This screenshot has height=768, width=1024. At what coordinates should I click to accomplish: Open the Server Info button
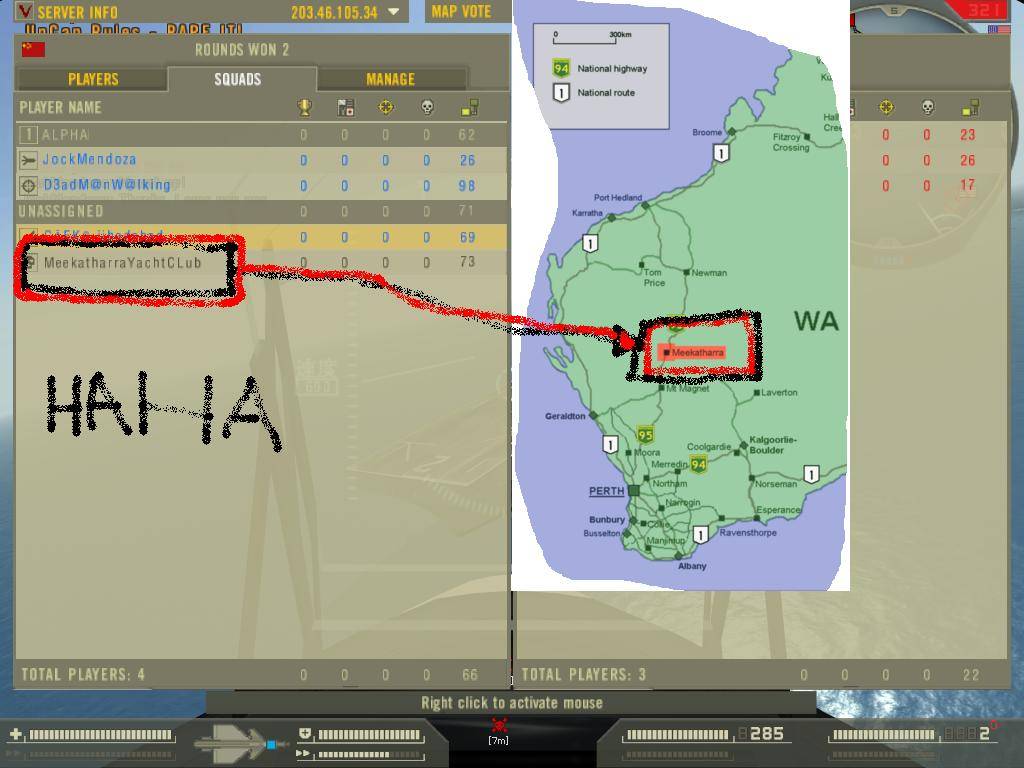(x=77, y=12)
